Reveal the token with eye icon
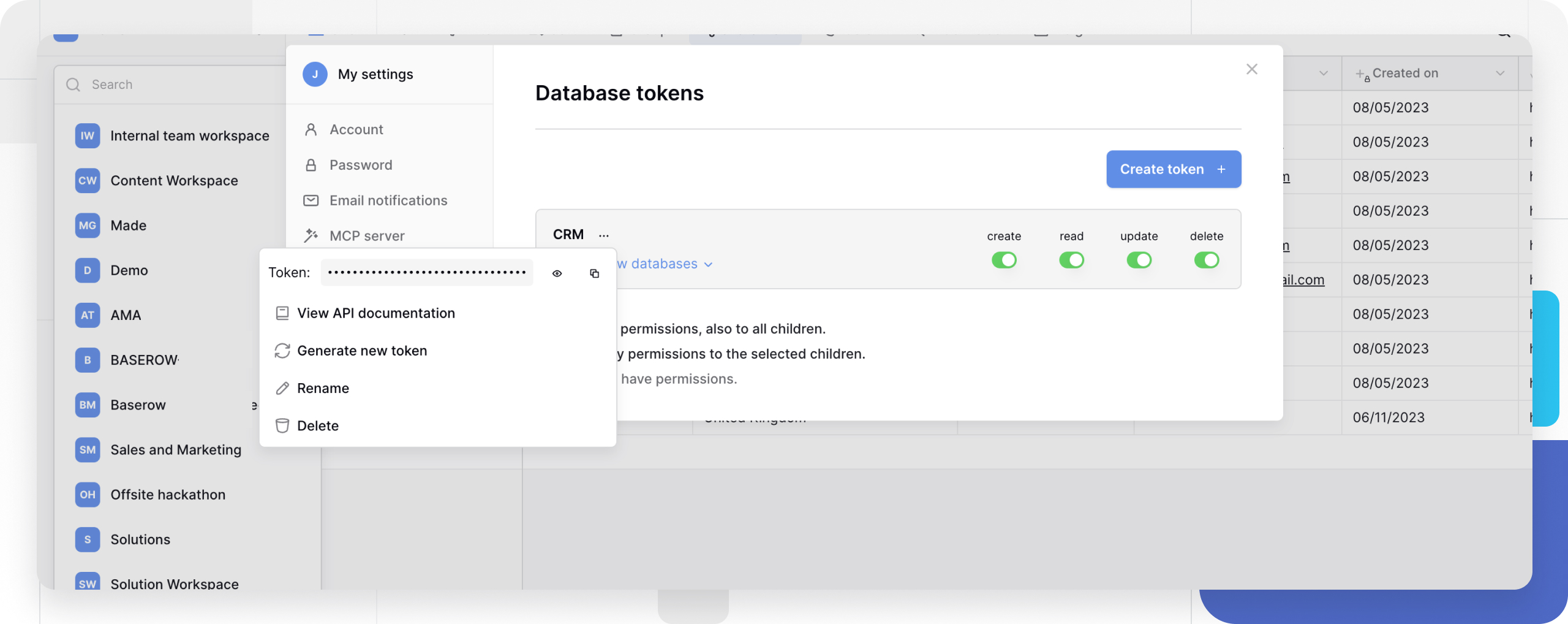 click(557, 273)
